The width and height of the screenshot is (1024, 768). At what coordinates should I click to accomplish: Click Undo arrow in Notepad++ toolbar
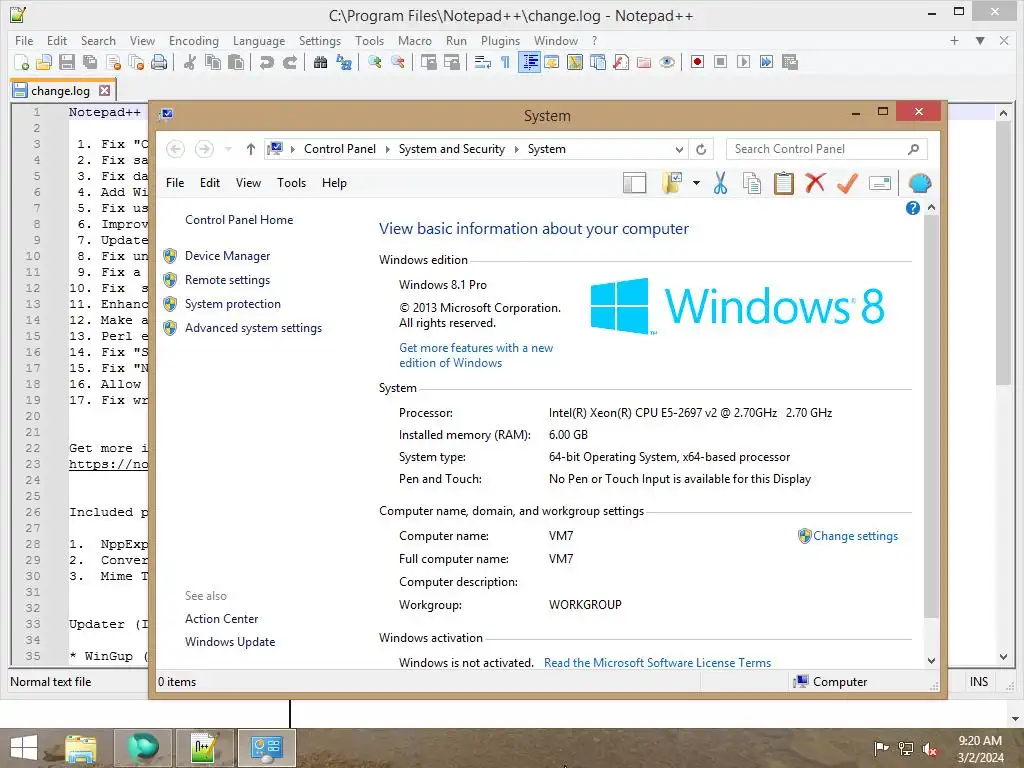click(x=266, y=62)
